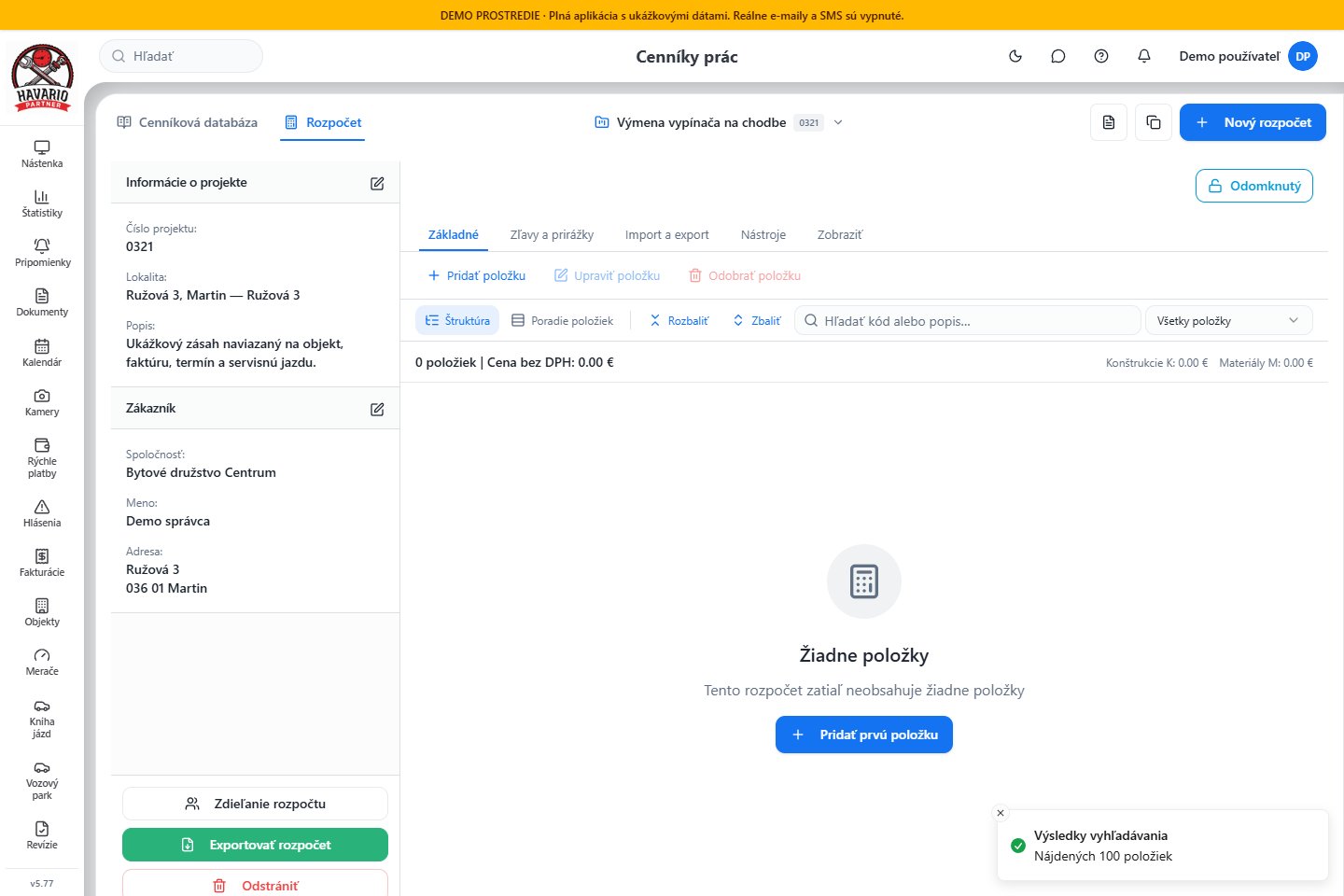Edit Informácie o projekte section
This screenshot has width=1344, height=896.
pos(377,183)
